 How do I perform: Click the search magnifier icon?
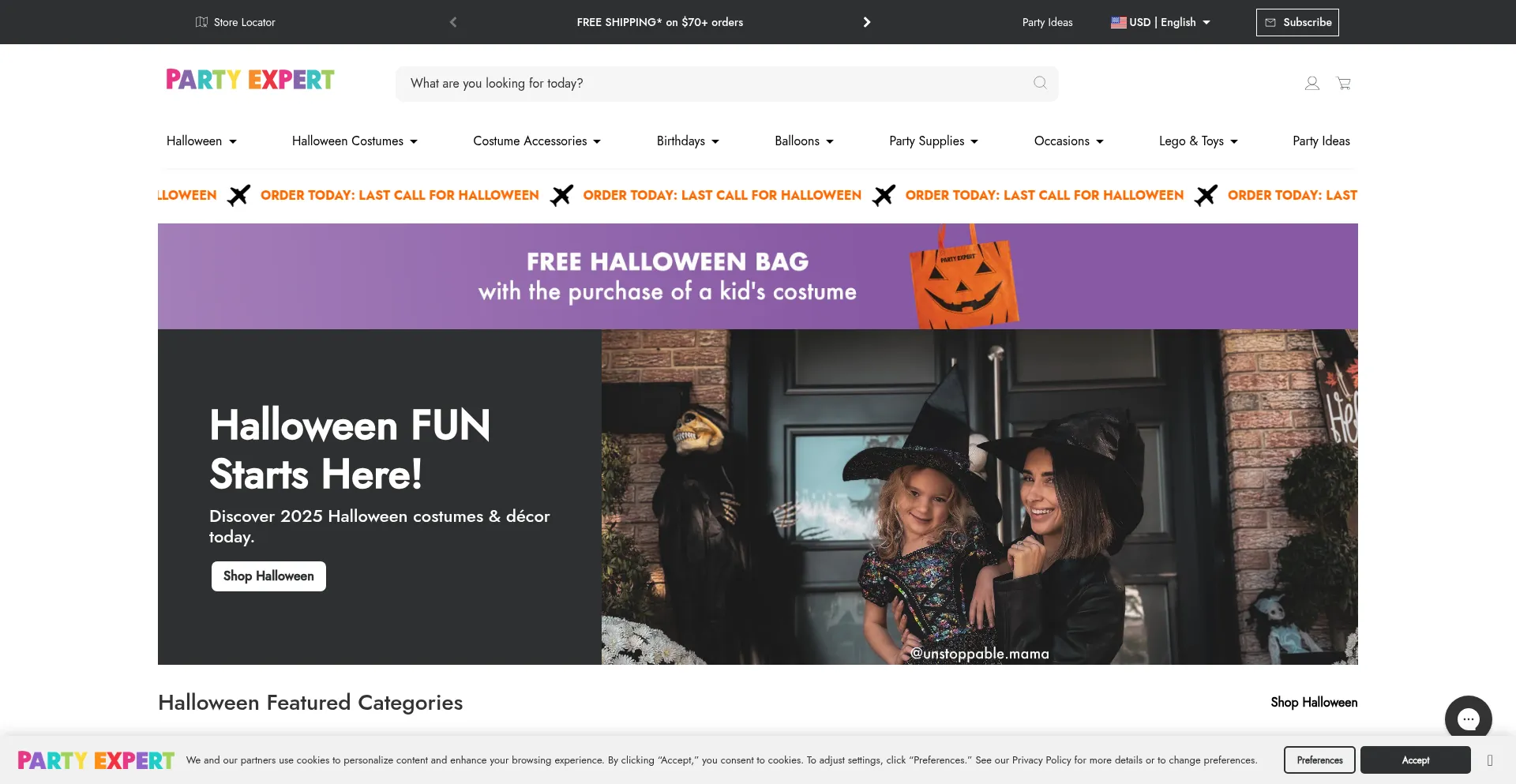click(1040, 83)
